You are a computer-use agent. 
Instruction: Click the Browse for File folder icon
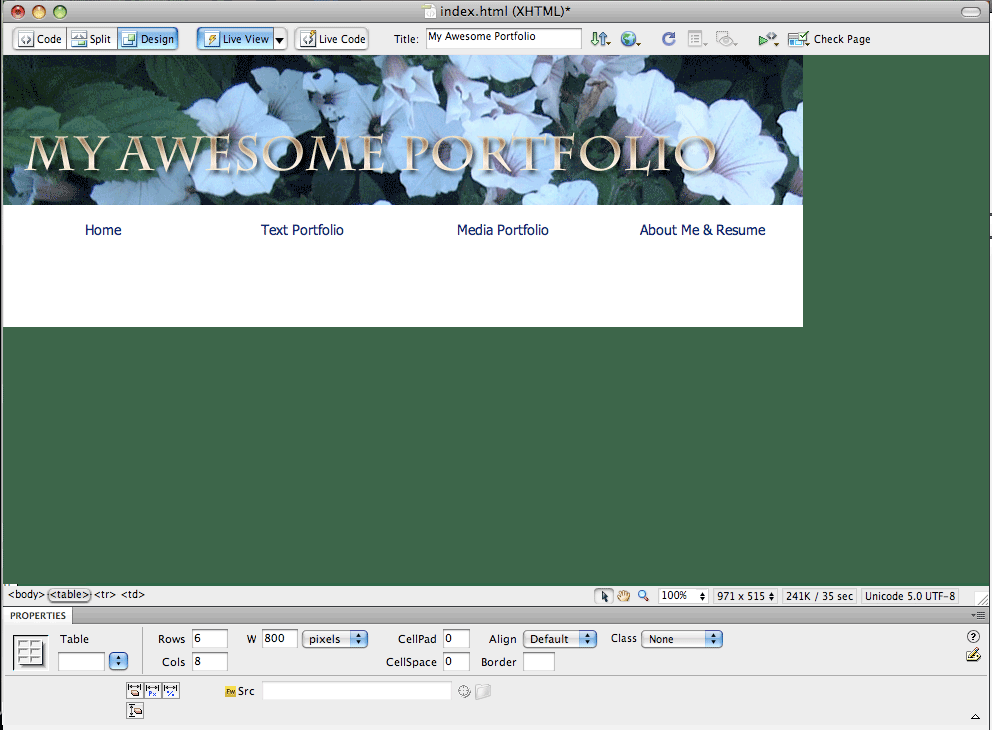tap(483, 691)
